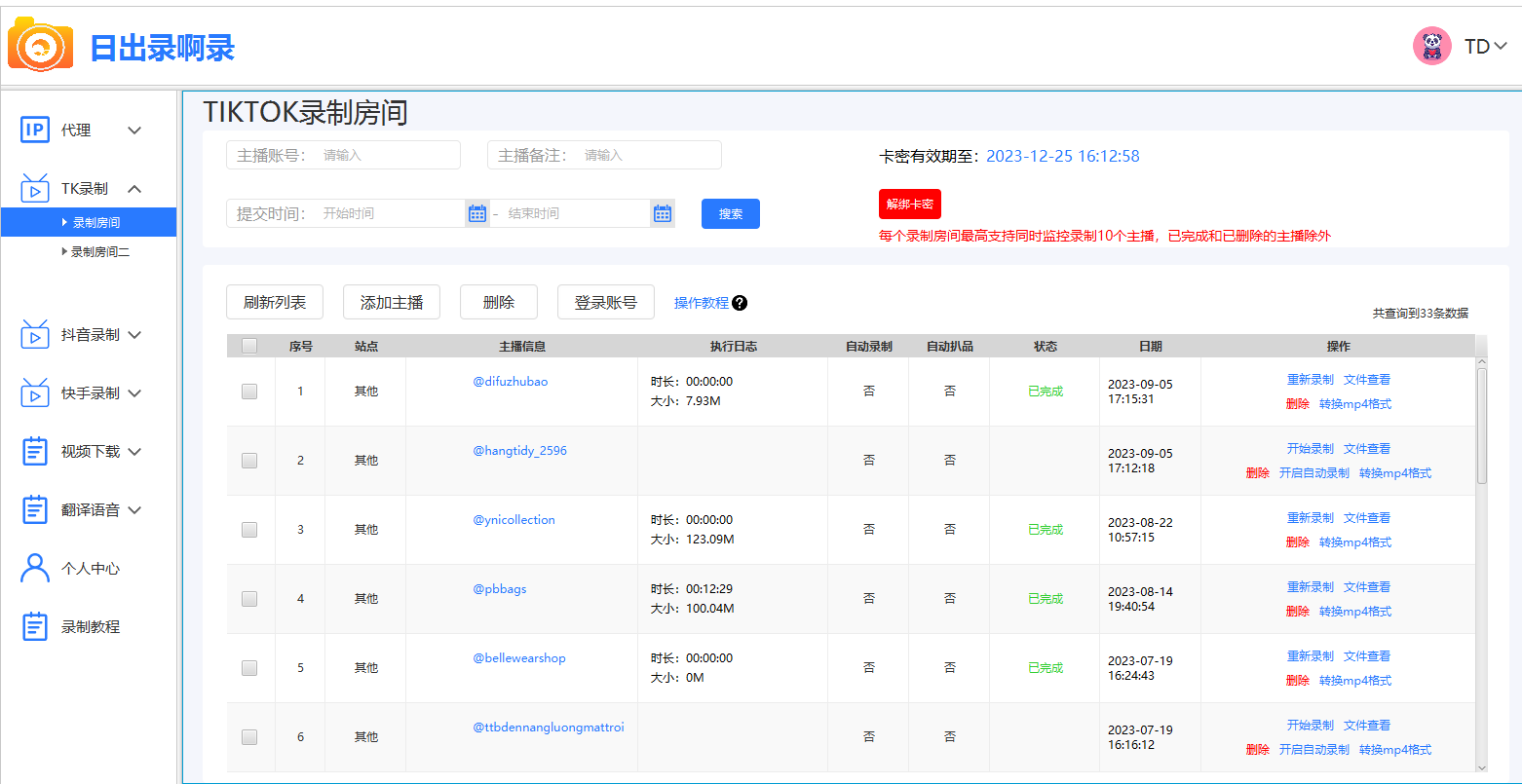
Task: Click 转换mp4格式 for @ynicollection
Action: pos(1355,542)
